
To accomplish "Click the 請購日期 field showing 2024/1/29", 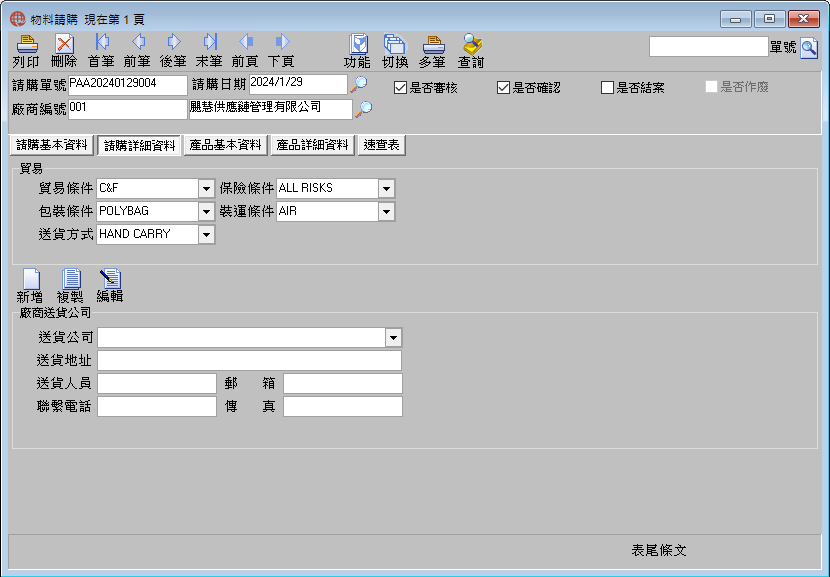I will pos(298,84).
